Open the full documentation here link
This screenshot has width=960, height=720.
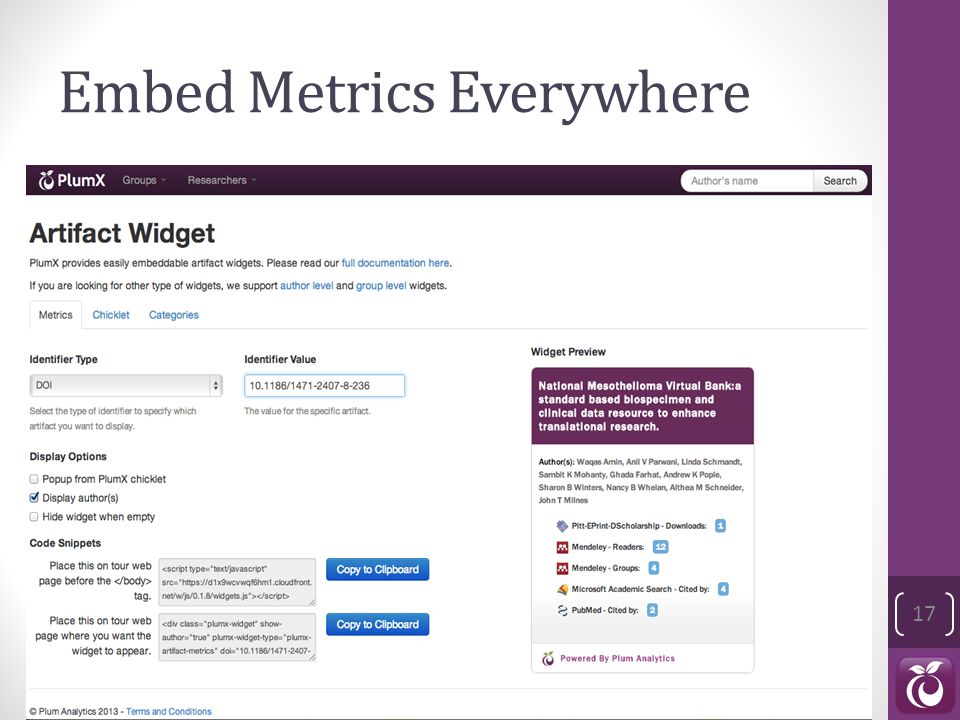point(396,263)
